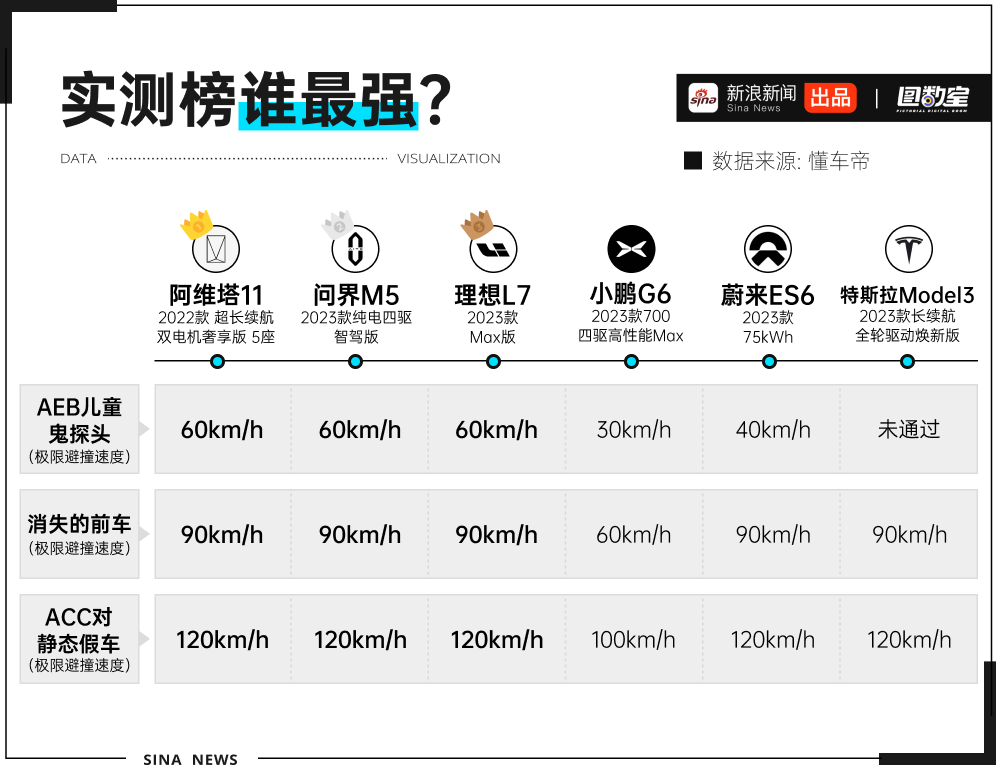Click the 2023款 75kWh subtitle
Viewport: 996px width, 765px height.
point(768,327)
